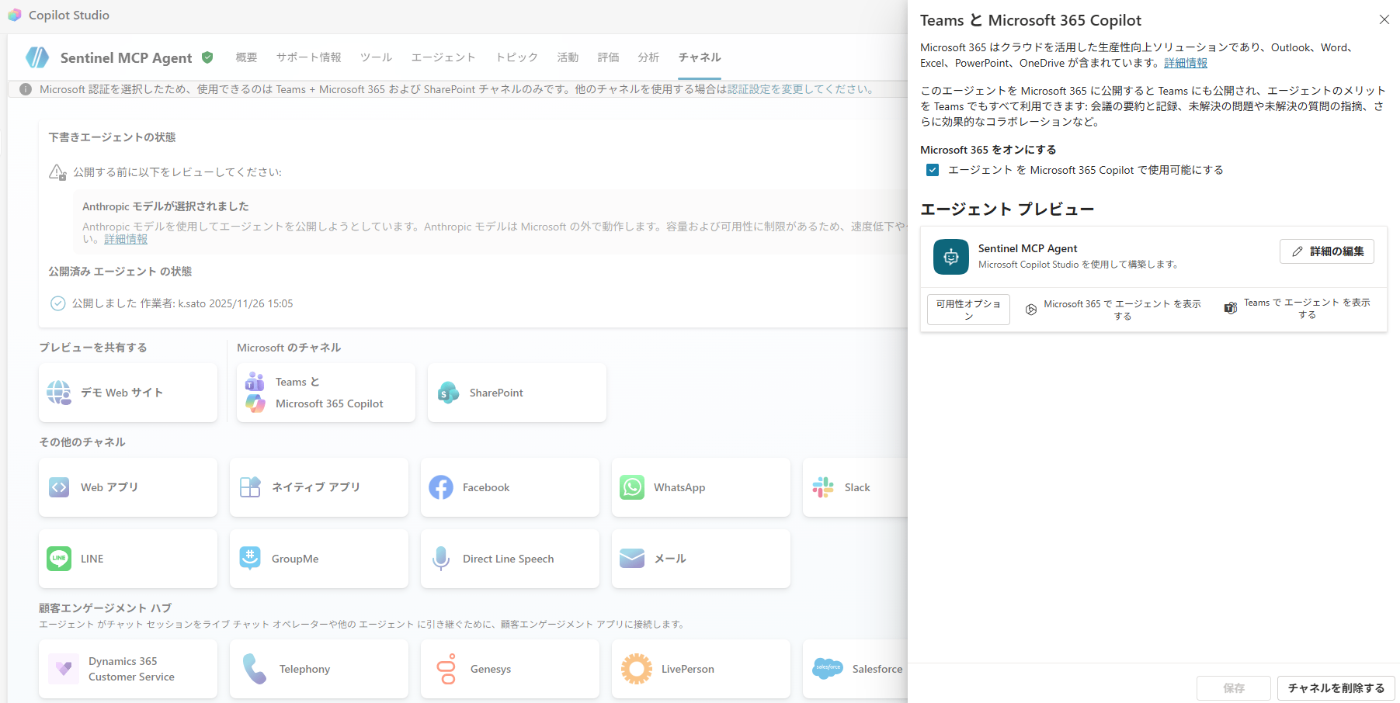This screenshot has height=703, width=1400.
Task: Open 詳細情報 link in the side panel description
Action: (1186, 62)
